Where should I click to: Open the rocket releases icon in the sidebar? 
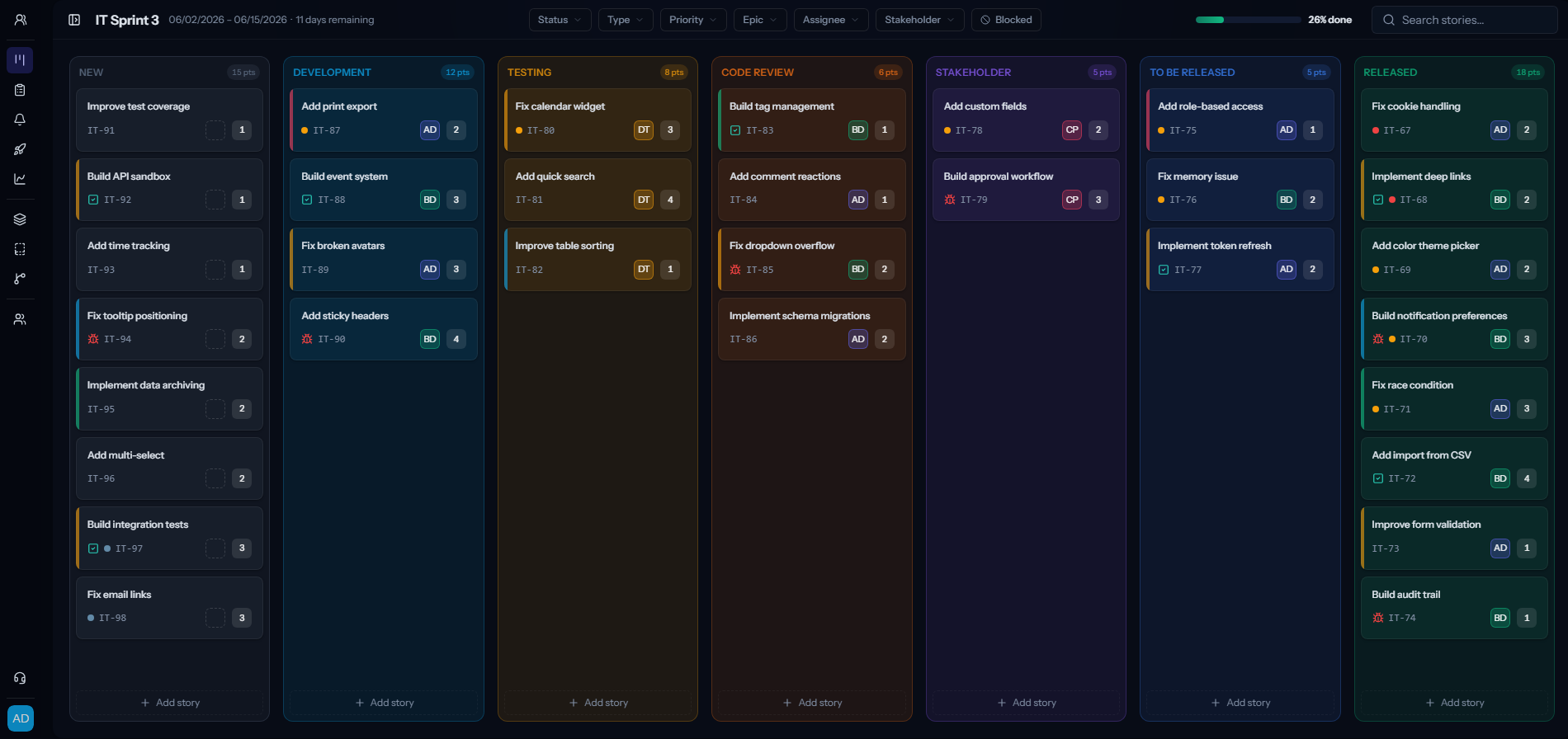20,149
